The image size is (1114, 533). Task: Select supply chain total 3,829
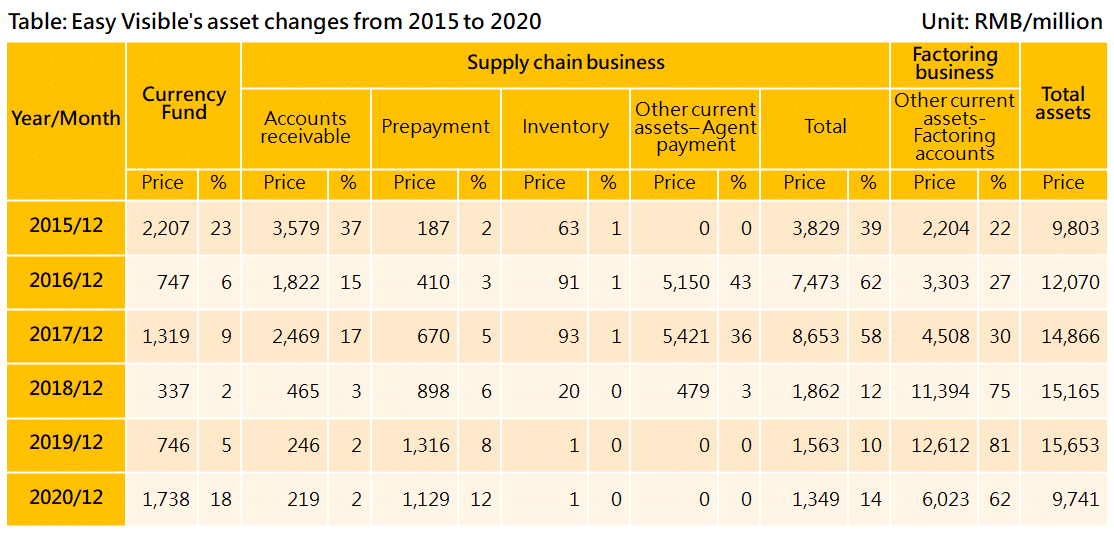pos(815,229)
